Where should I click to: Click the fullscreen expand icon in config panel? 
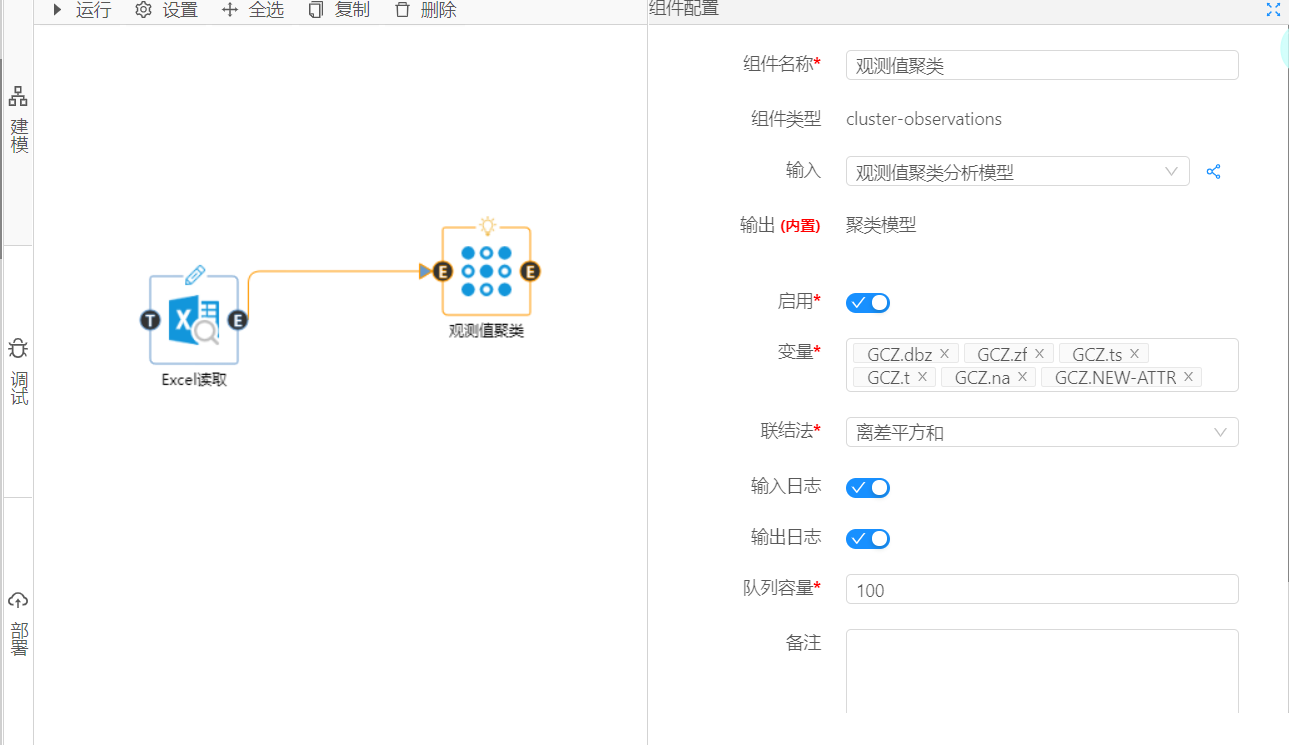pos(1273,10)
